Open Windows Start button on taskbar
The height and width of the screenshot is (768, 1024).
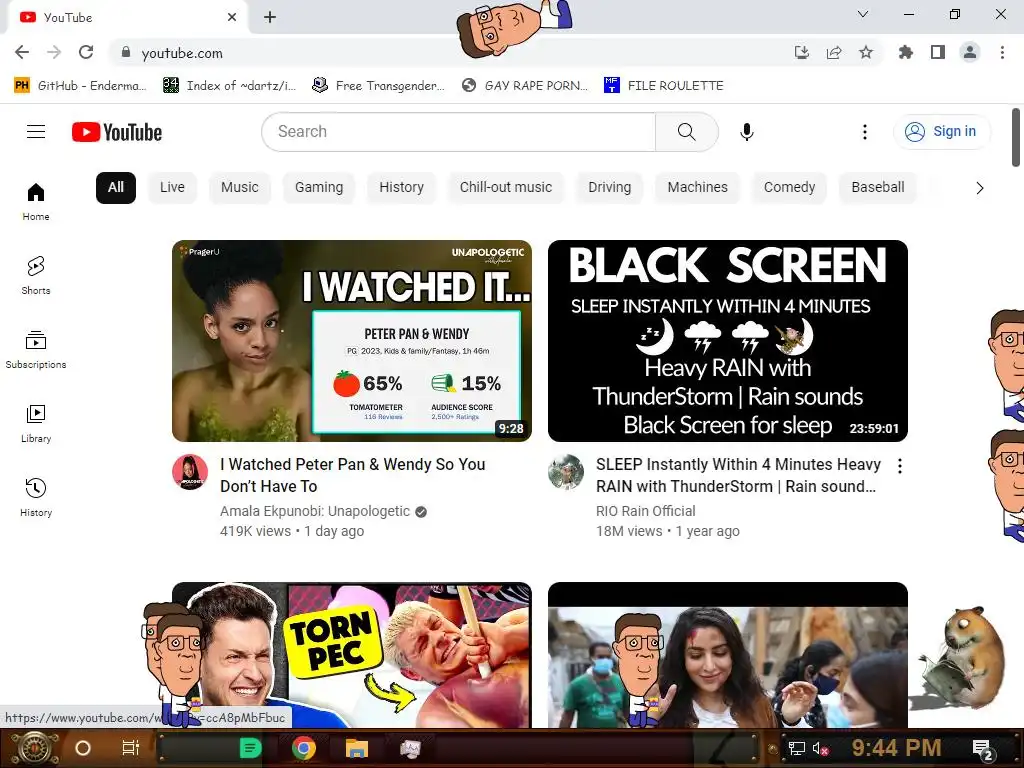pyautogui.click(x=35, y=748)
